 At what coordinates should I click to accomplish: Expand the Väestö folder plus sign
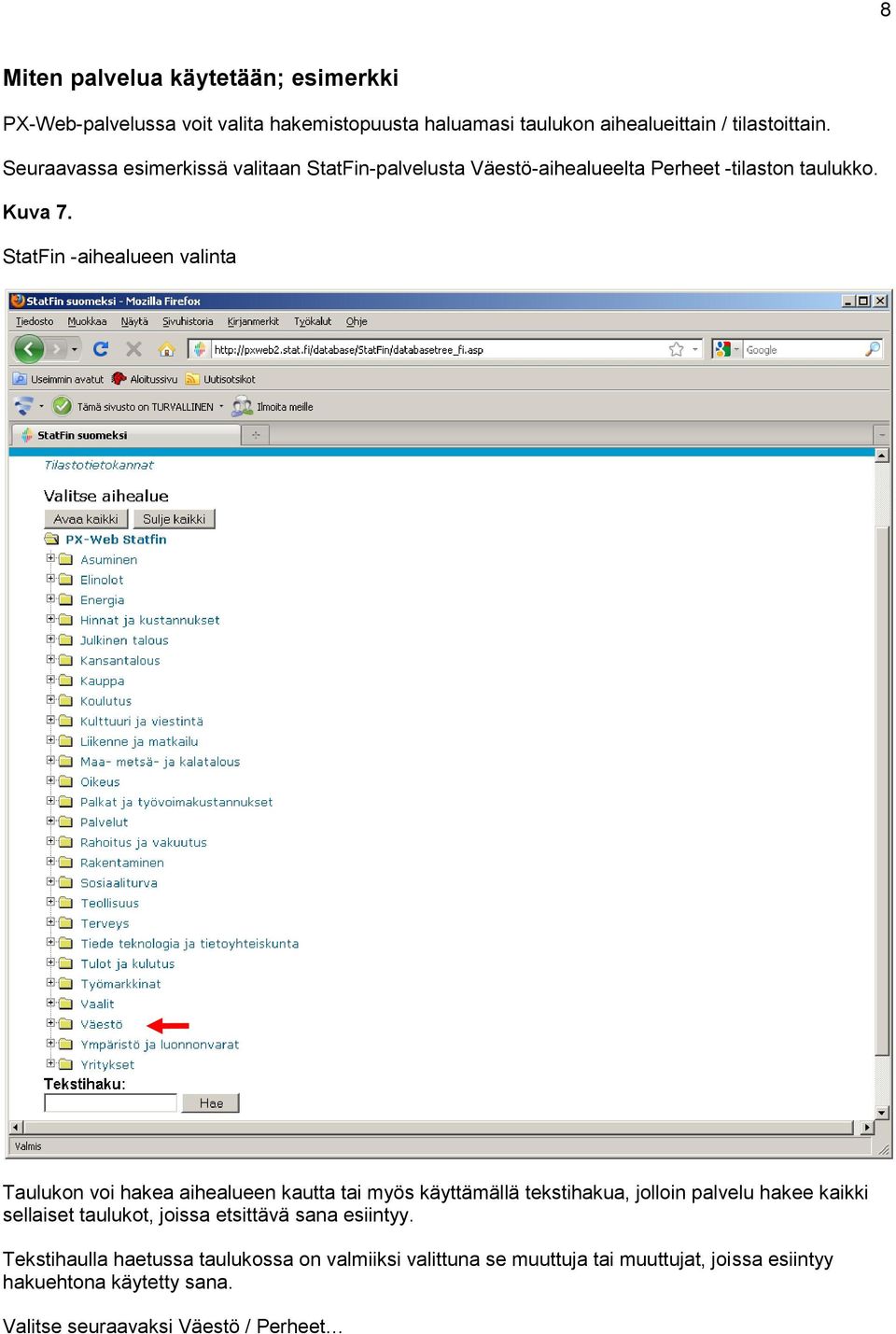coord(51,1023)
